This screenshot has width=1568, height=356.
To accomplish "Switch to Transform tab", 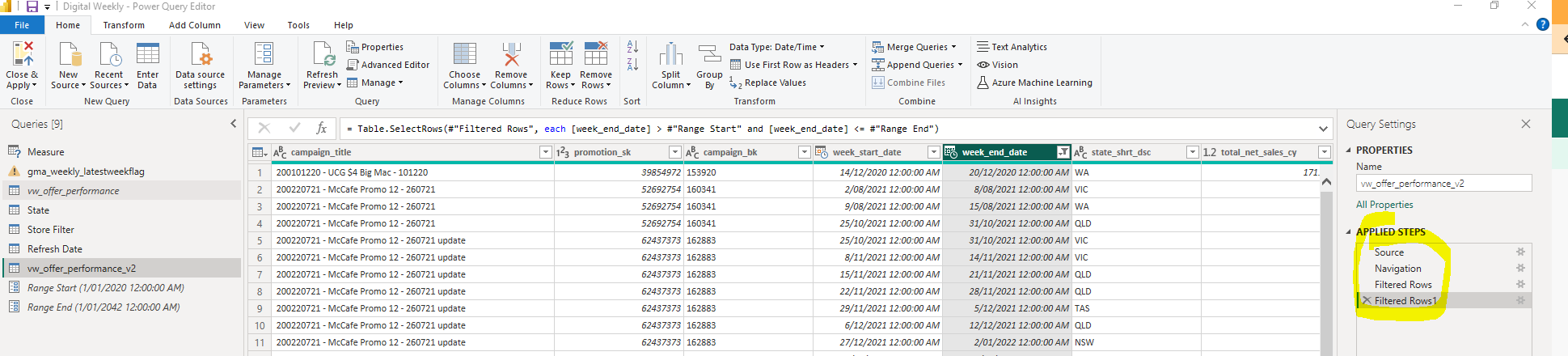I will (x=124, y=25).
